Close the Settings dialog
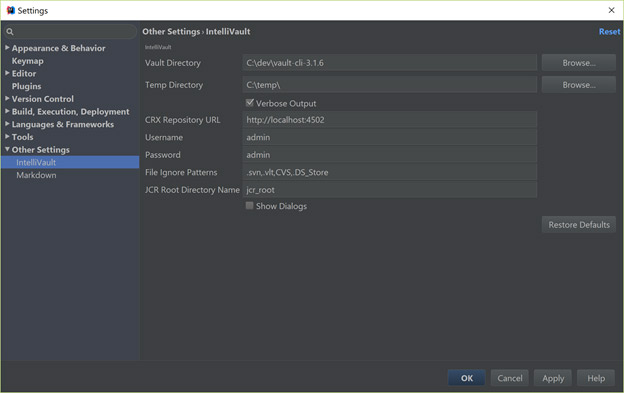The image size is (624, 393). click(611, 10)
